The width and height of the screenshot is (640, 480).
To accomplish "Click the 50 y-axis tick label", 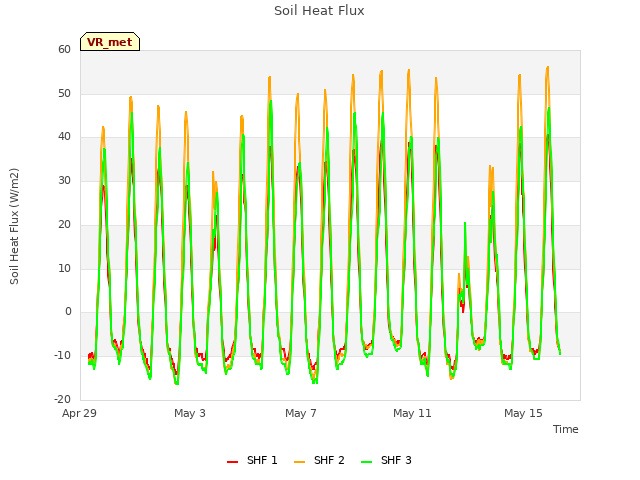I will (x=64, y=93).
